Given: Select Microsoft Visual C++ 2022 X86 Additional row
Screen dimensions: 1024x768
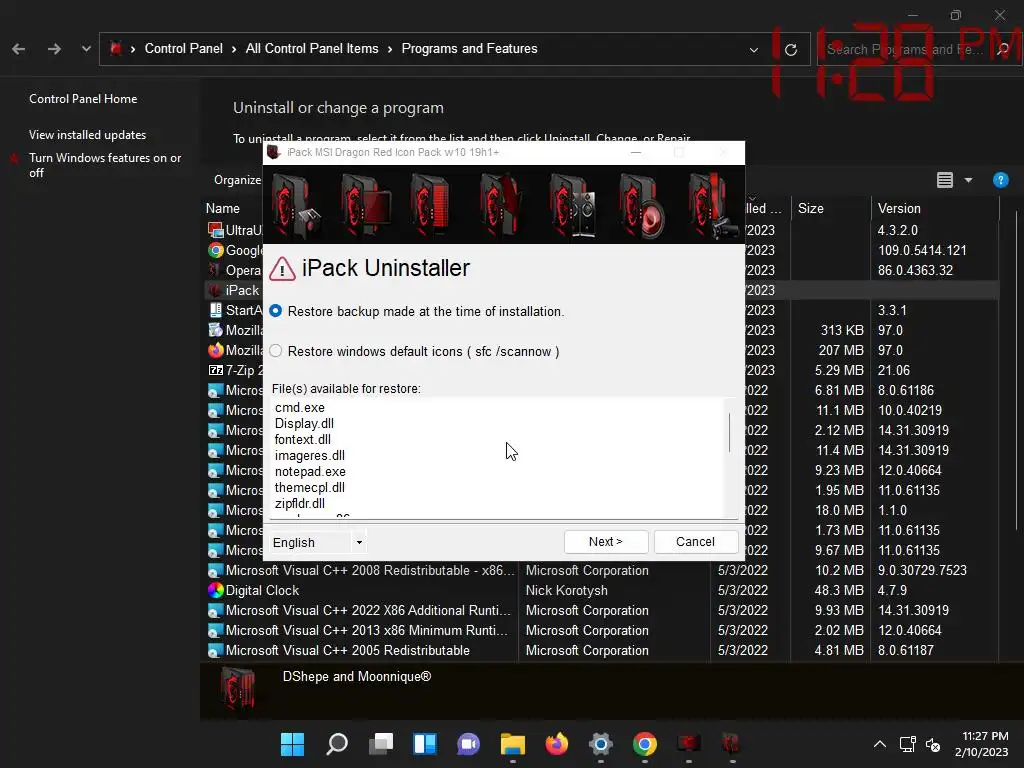Looking at the screenshot, I should click(x=601, y=611).
